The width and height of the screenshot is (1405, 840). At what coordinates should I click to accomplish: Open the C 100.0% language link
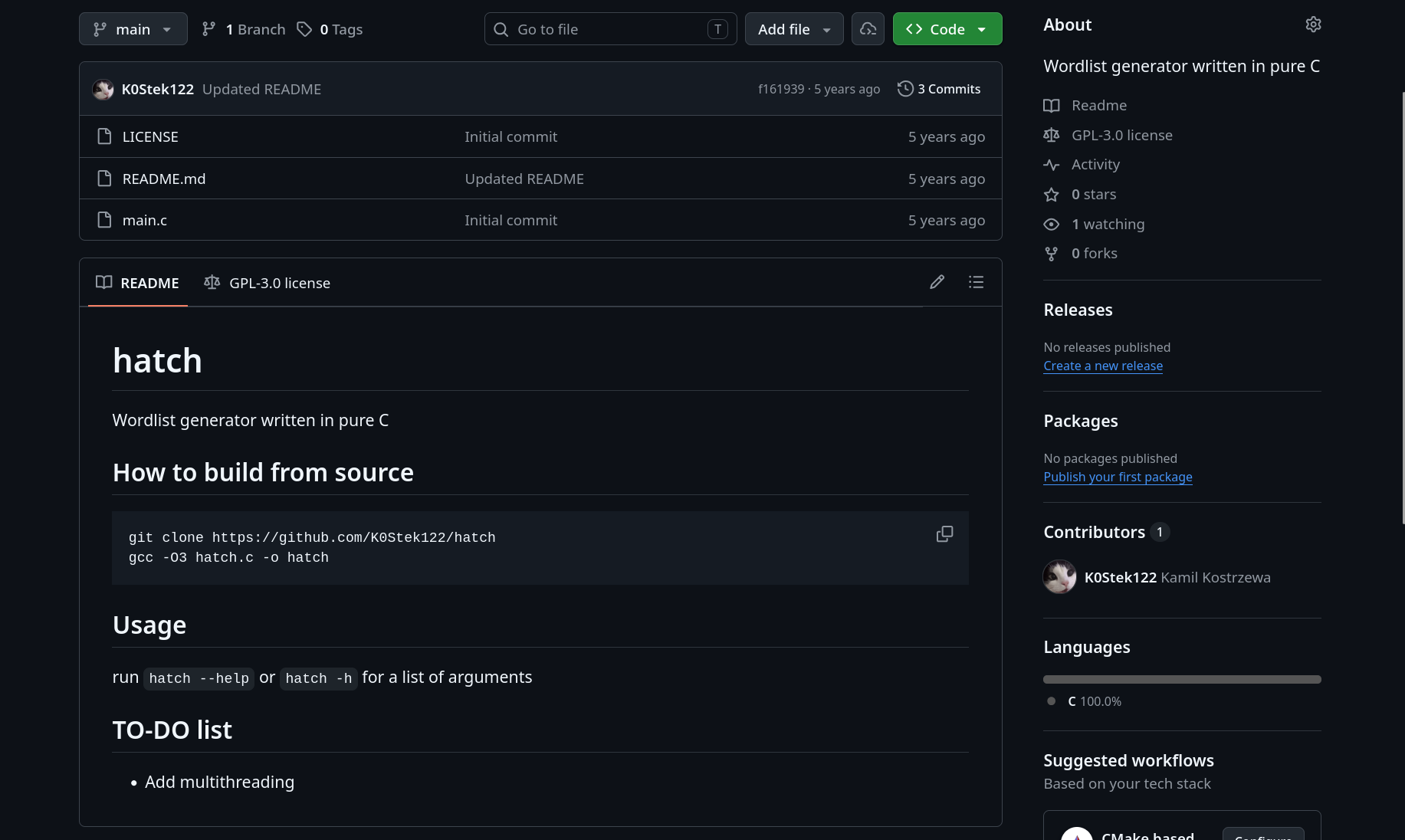point(1094,701)
